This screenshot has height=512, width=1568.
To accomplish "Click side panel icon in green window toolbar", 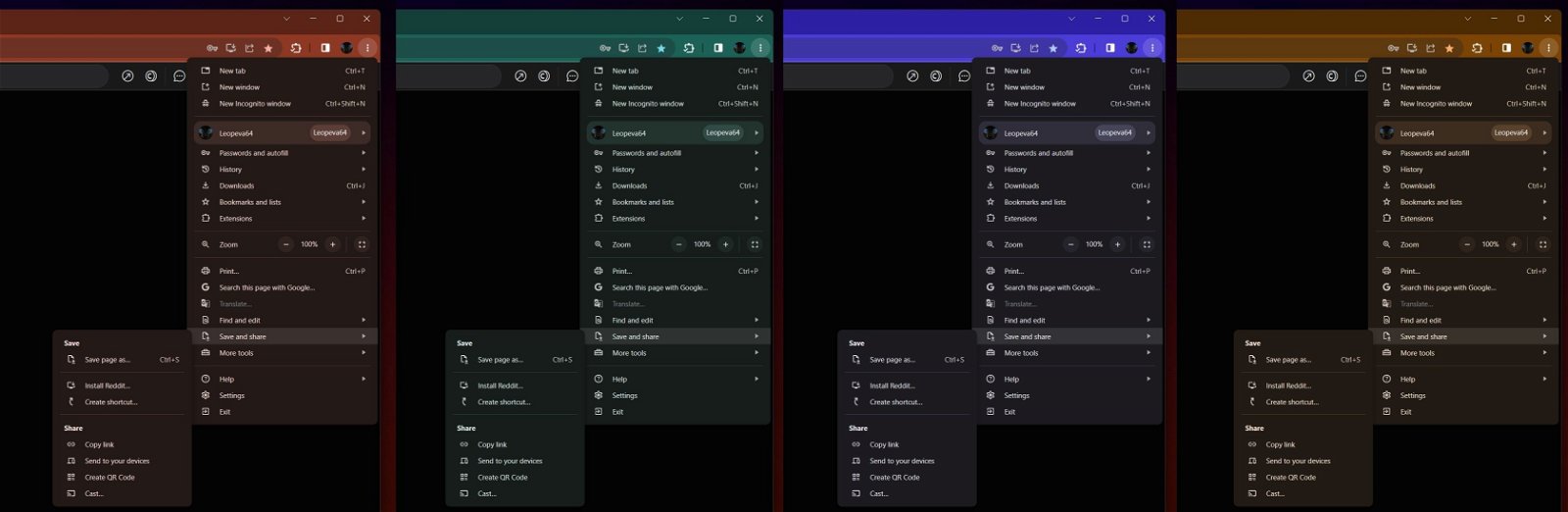I will pyautogui.click(x=718, y=48).
